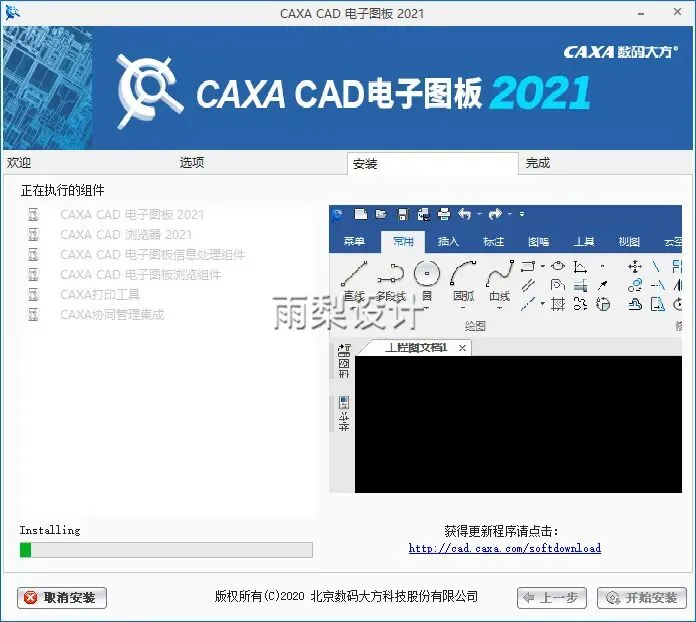Image resolution: width=696 pixels, height=622 pixels.
Task: Expand the rectangle tool dropdown arrow
Action: coord(542,266)
